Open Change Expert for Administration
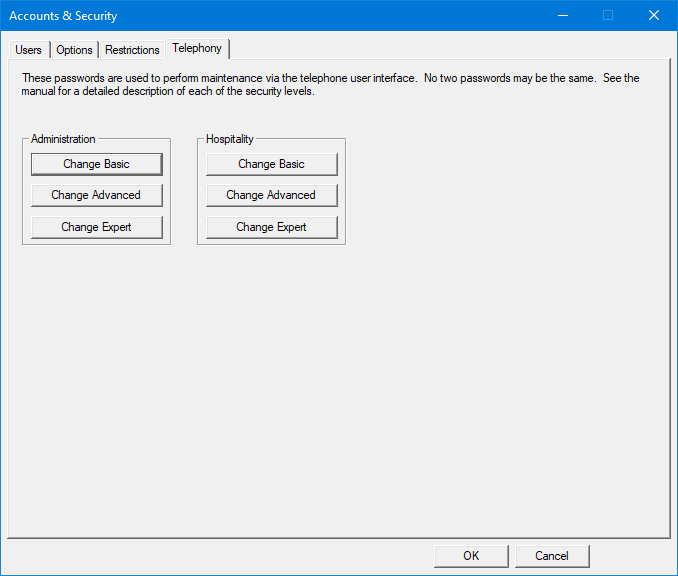The width and height of the screenshot is (678, 576). tap(96, 227)
